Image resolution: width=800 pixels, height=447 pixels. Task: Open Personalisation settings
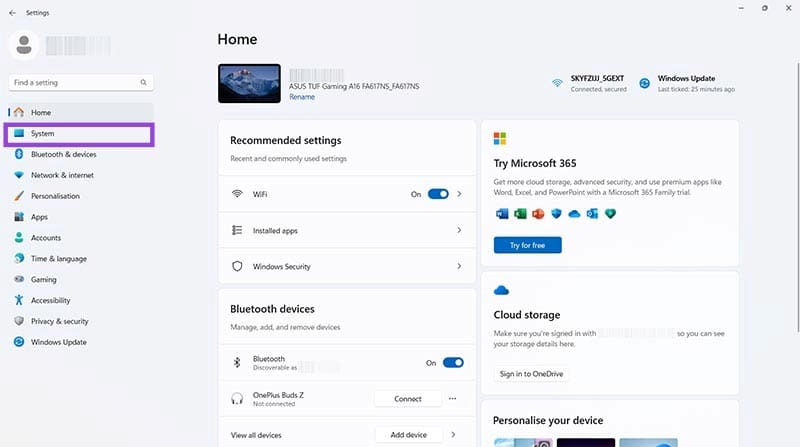(81, 196)
